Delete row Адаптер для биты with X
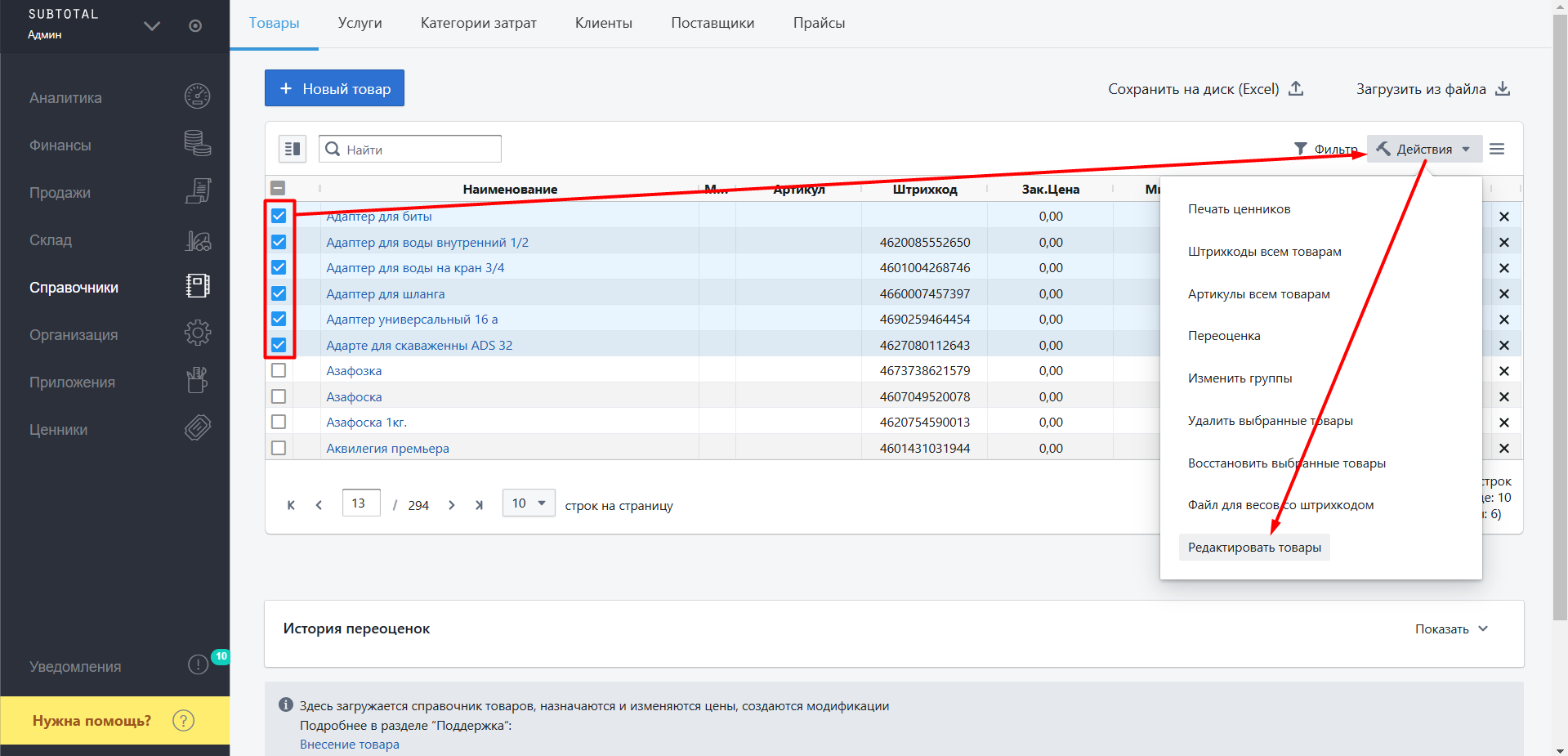 [1504, 217]
